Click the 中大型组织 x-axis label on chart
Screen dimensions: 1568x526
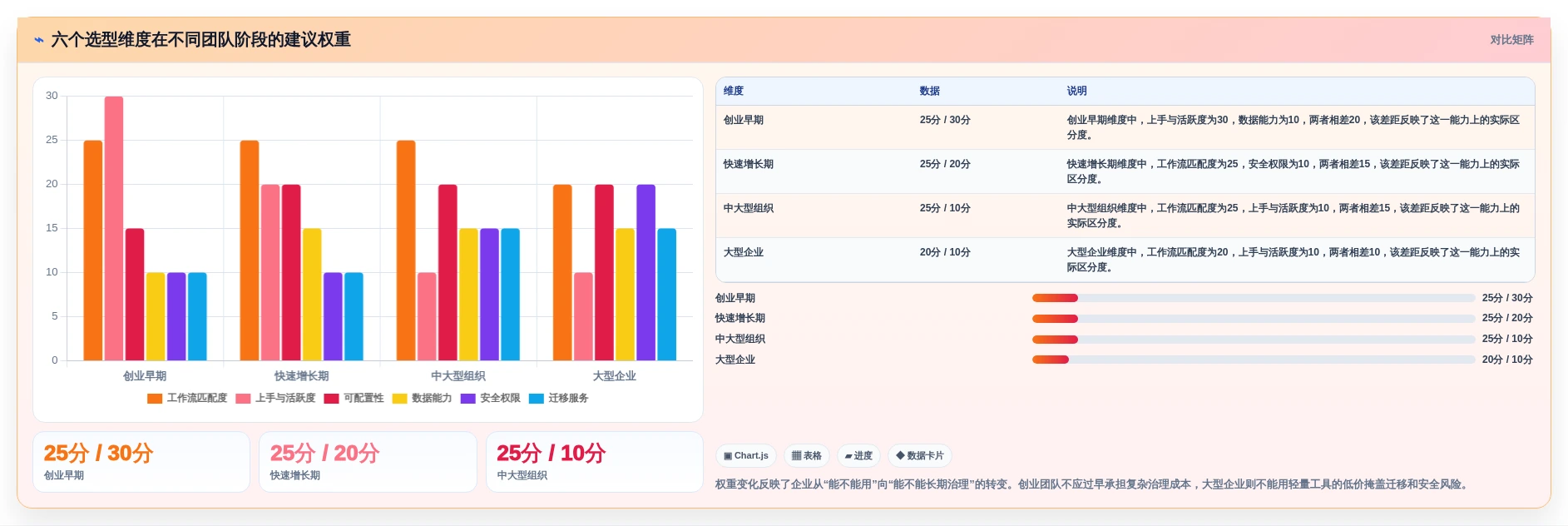point(458,376)
